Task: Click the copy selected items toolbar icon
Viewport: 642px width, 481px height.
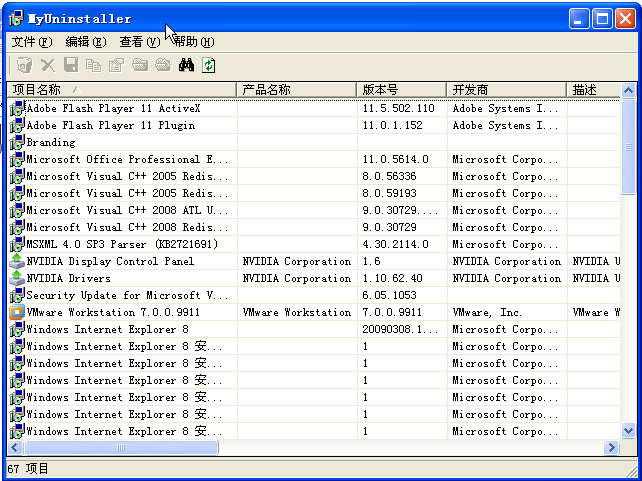Action: tap(93, 65)
